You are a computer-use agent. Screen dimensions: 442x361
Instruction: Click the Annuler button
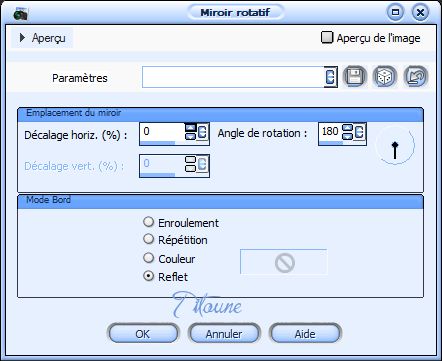224,333
